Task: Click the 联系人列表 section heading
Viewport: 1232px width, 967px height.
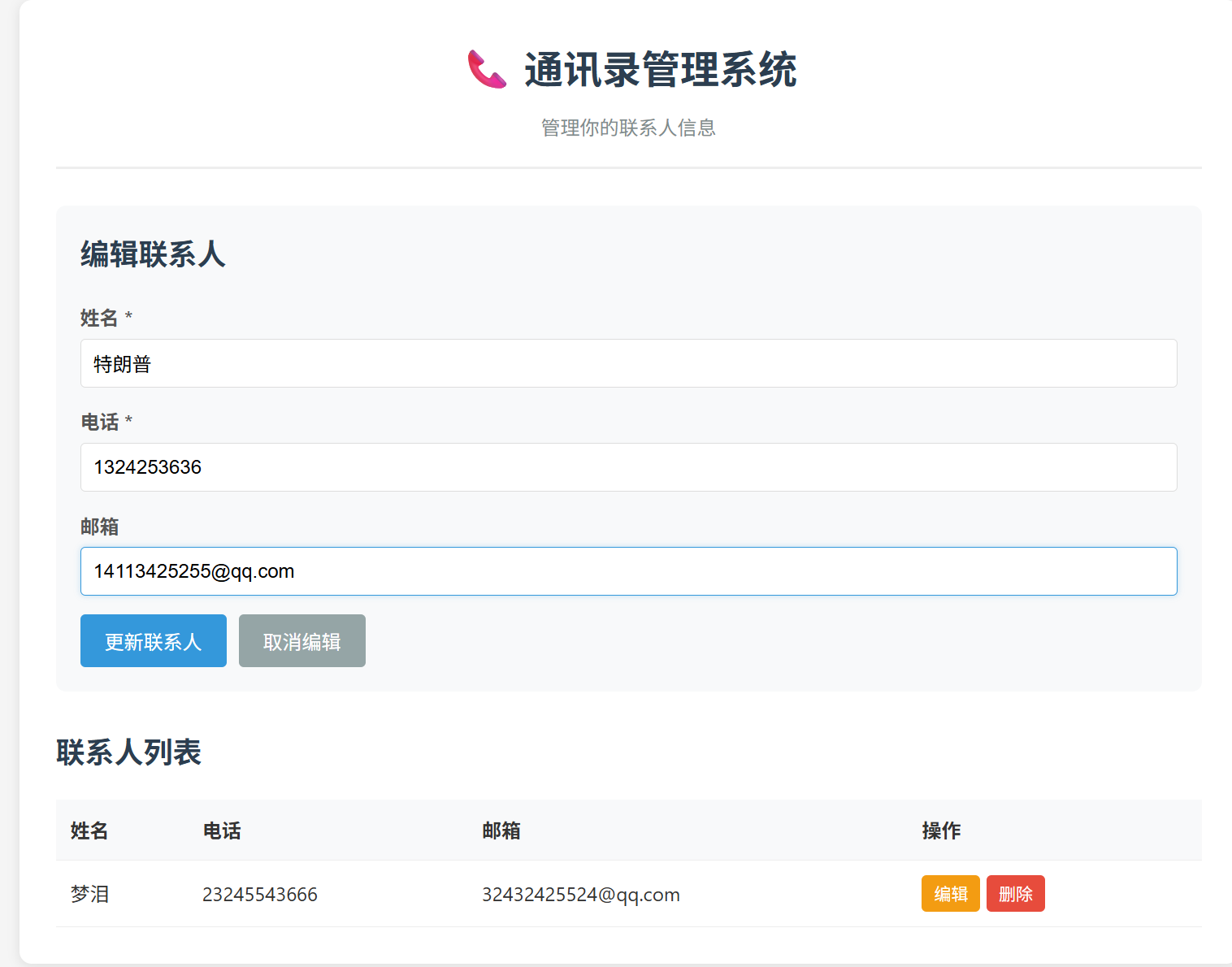Action: (x=129, y=752)
